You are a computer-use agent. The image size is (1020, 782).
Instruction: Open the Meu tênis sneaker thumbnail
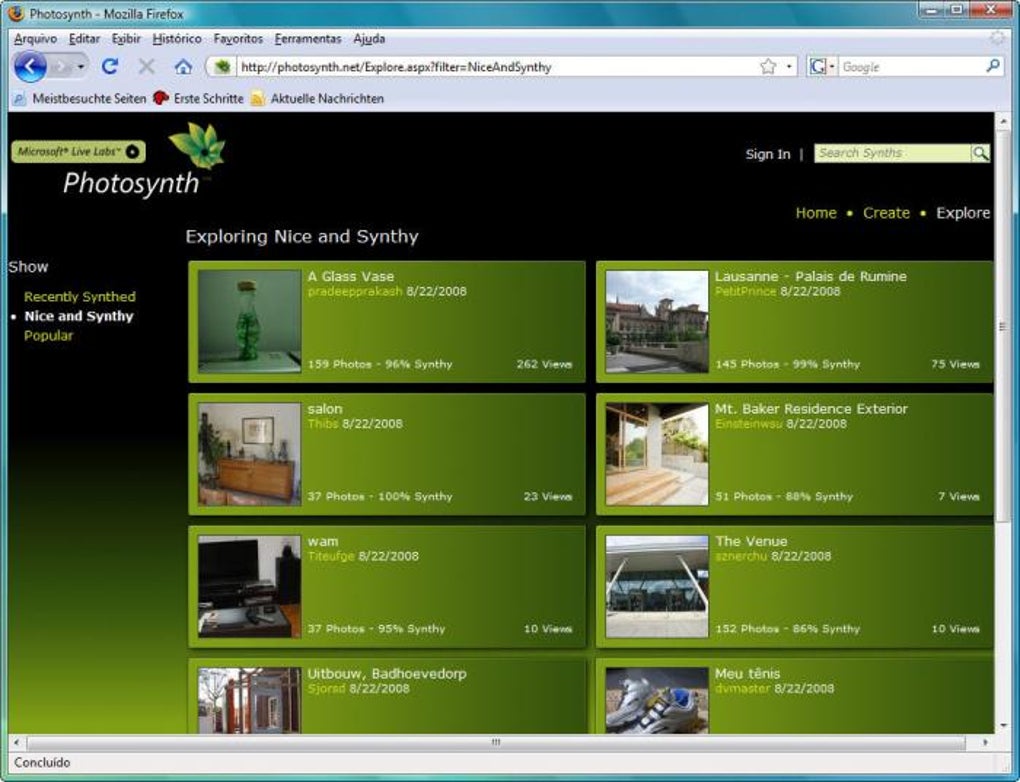657,701
